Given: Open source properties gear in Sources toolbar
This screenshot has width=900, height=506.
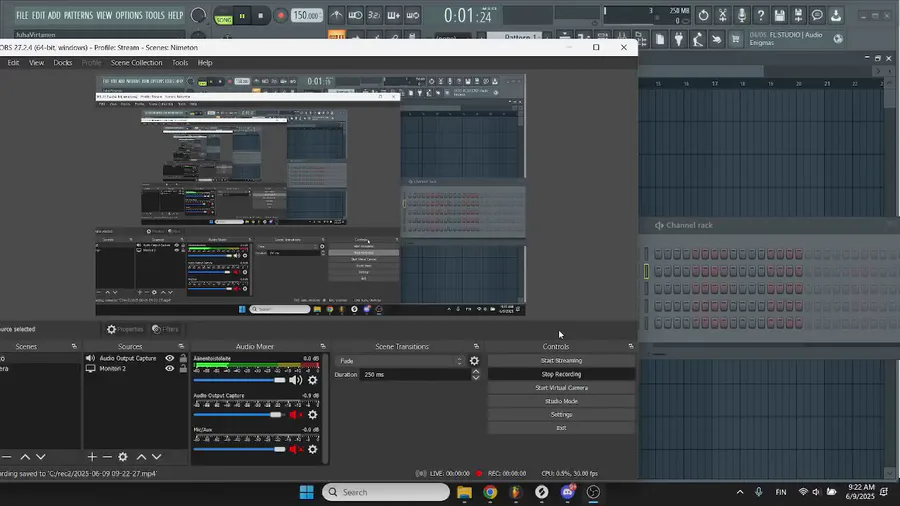Looking at the screenshot, I should (122, 457).
